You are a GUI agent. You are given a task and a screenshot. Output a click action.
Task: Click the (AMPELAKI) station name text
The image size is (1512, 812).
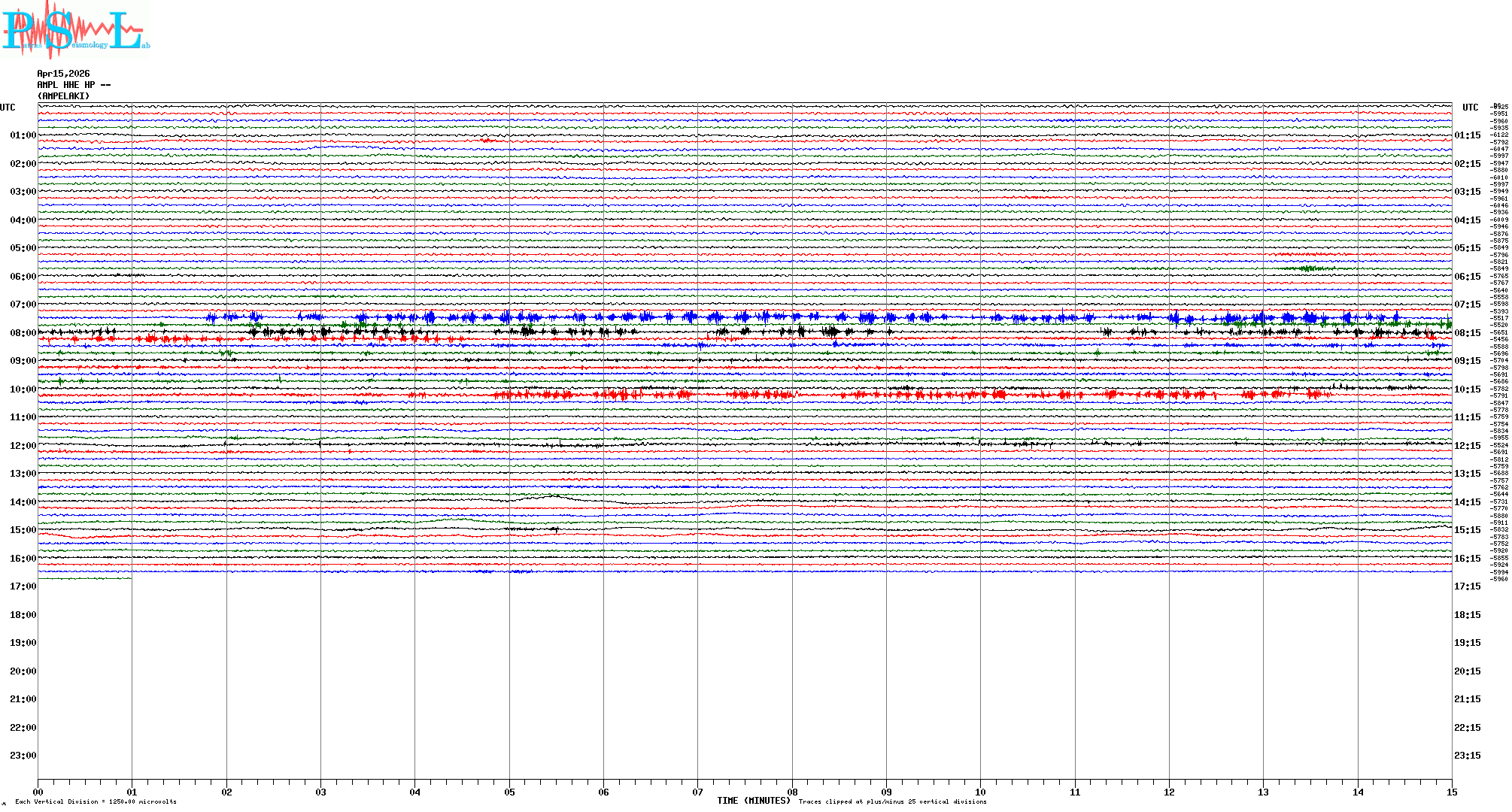(63, 96)
